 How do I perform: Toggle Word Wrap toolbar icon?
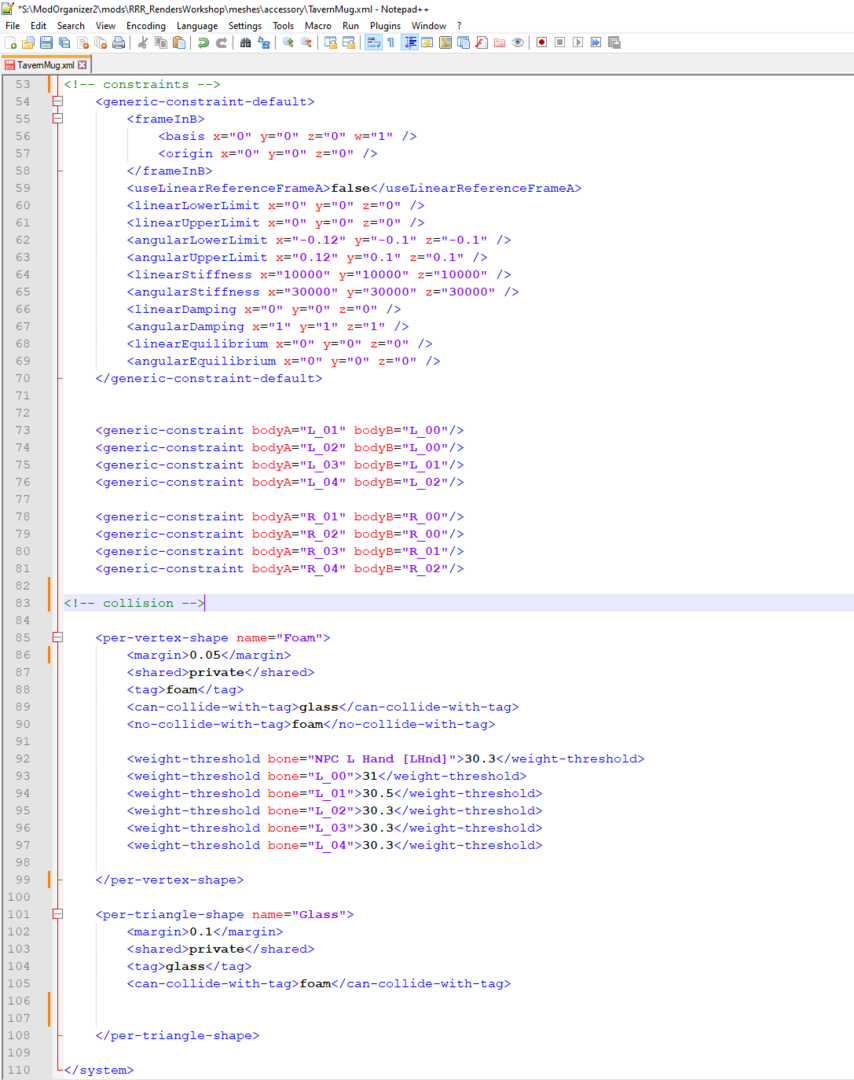pos(373,43)
